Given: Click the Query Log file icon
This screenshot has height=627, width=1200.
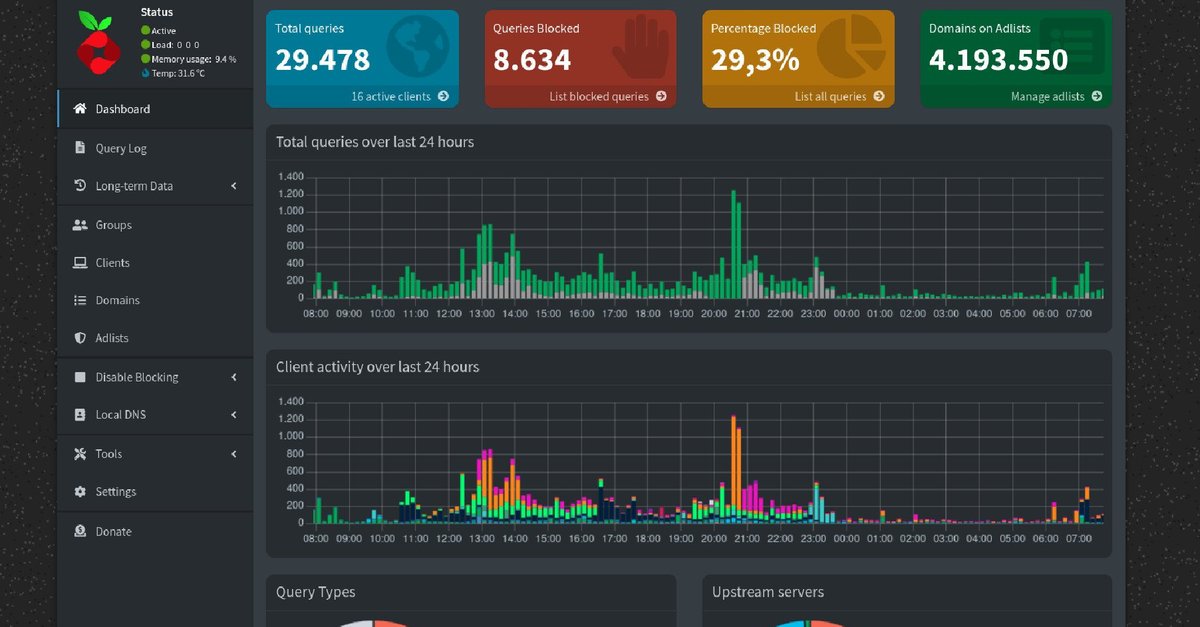Looking at the screenshot, I should 80,148.
